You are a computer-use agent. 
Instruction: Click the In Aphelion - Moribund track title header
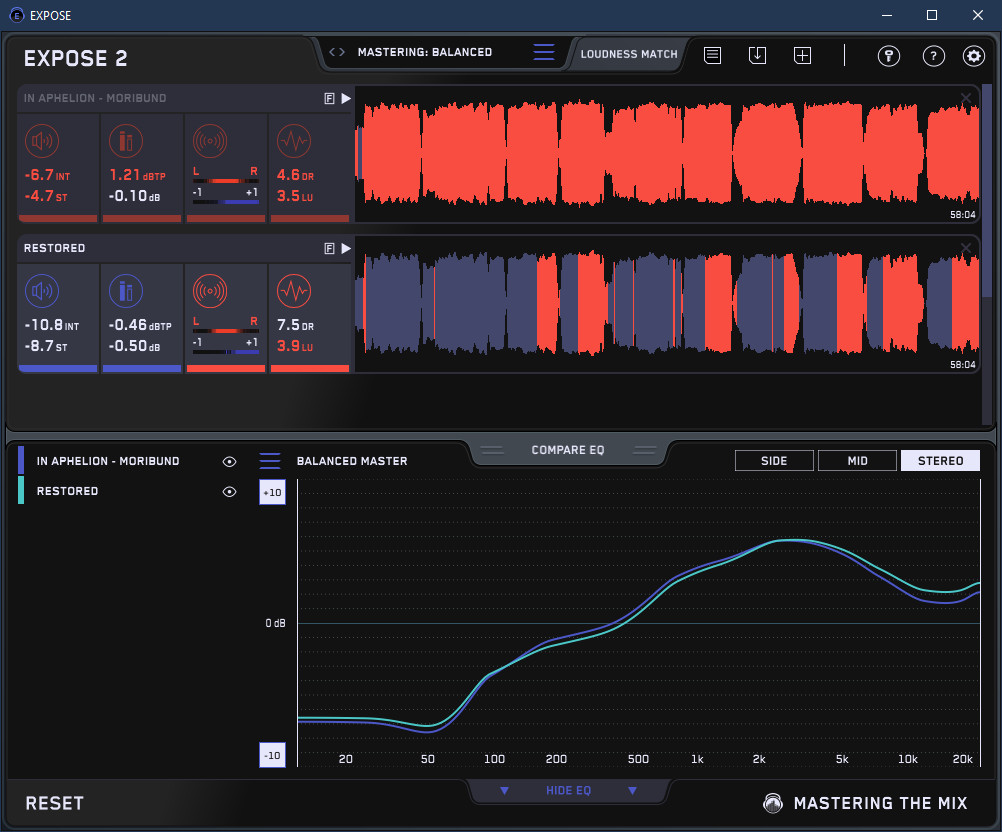[x=95, y=98]
